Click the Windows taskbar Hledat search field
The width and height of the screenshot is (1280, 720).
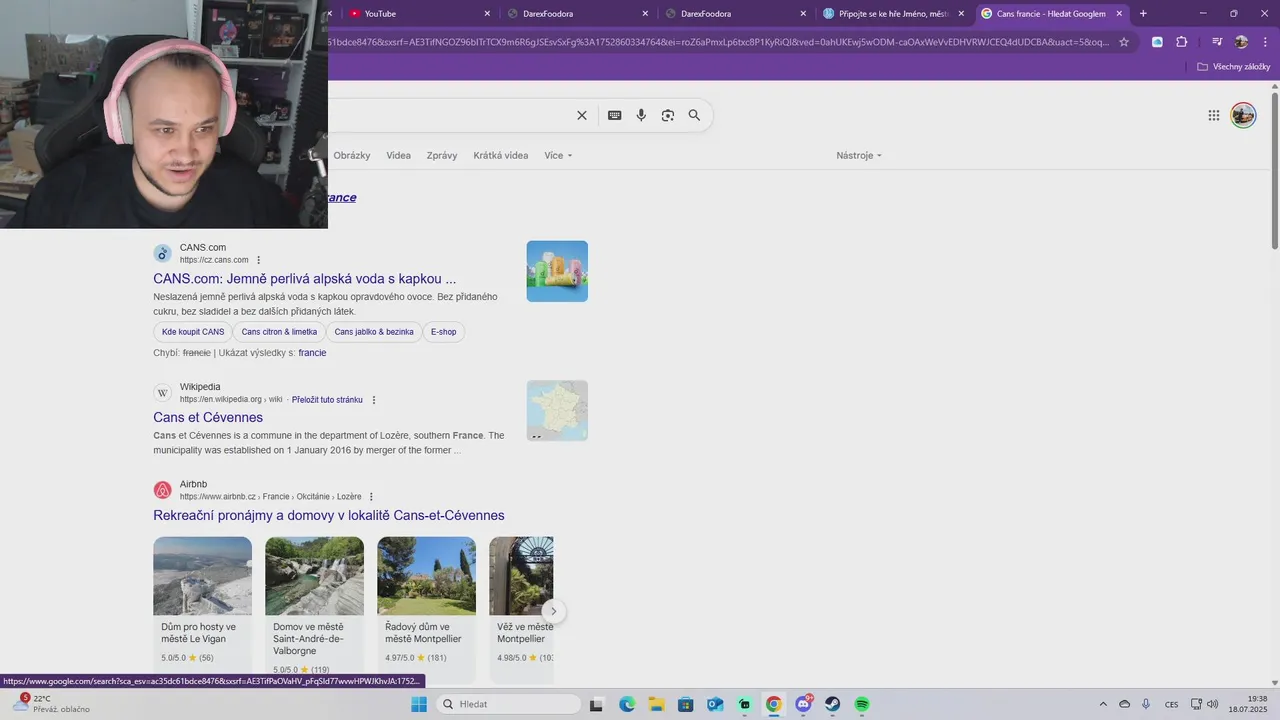pyautogui.click(x=507, y=704)
